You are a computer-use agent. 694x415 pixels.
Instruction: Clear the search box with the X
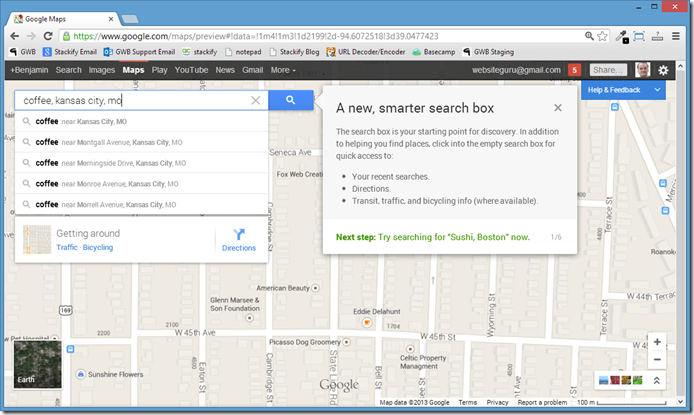coord(255,100)
